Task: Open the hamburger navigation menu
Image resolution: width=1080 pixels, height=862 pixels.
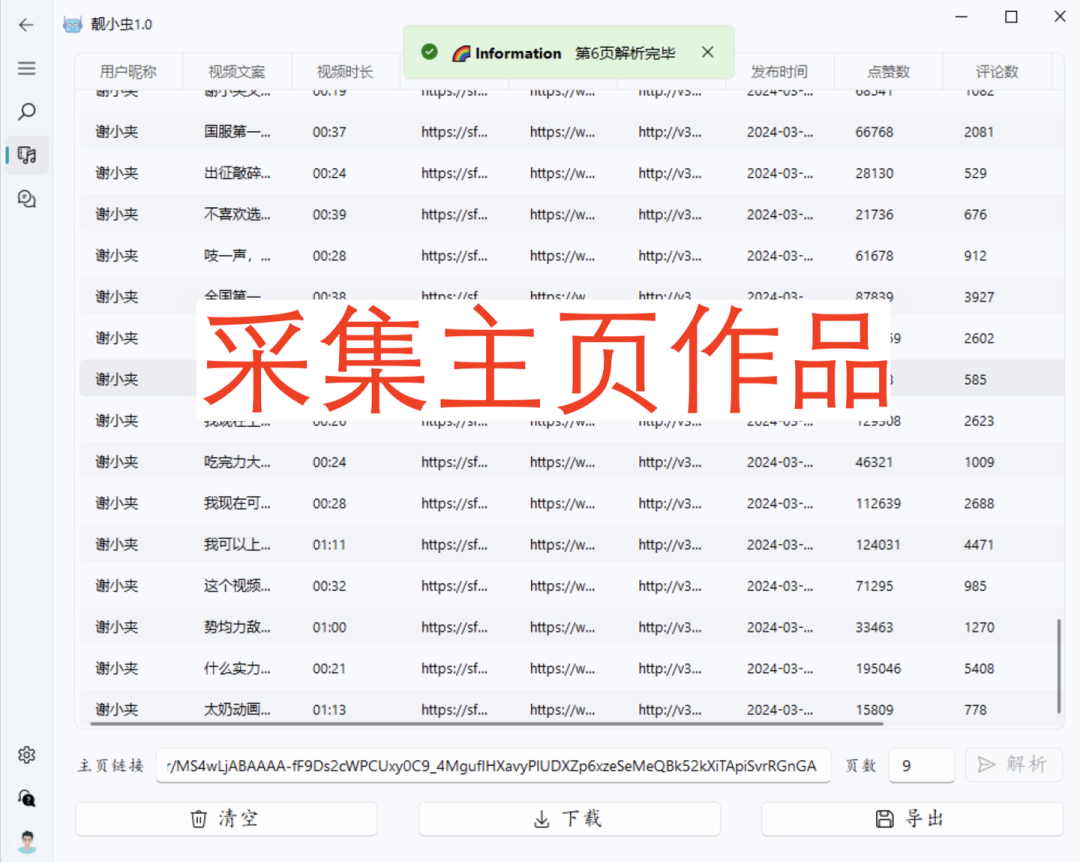Action: click(x=26, y=68)
